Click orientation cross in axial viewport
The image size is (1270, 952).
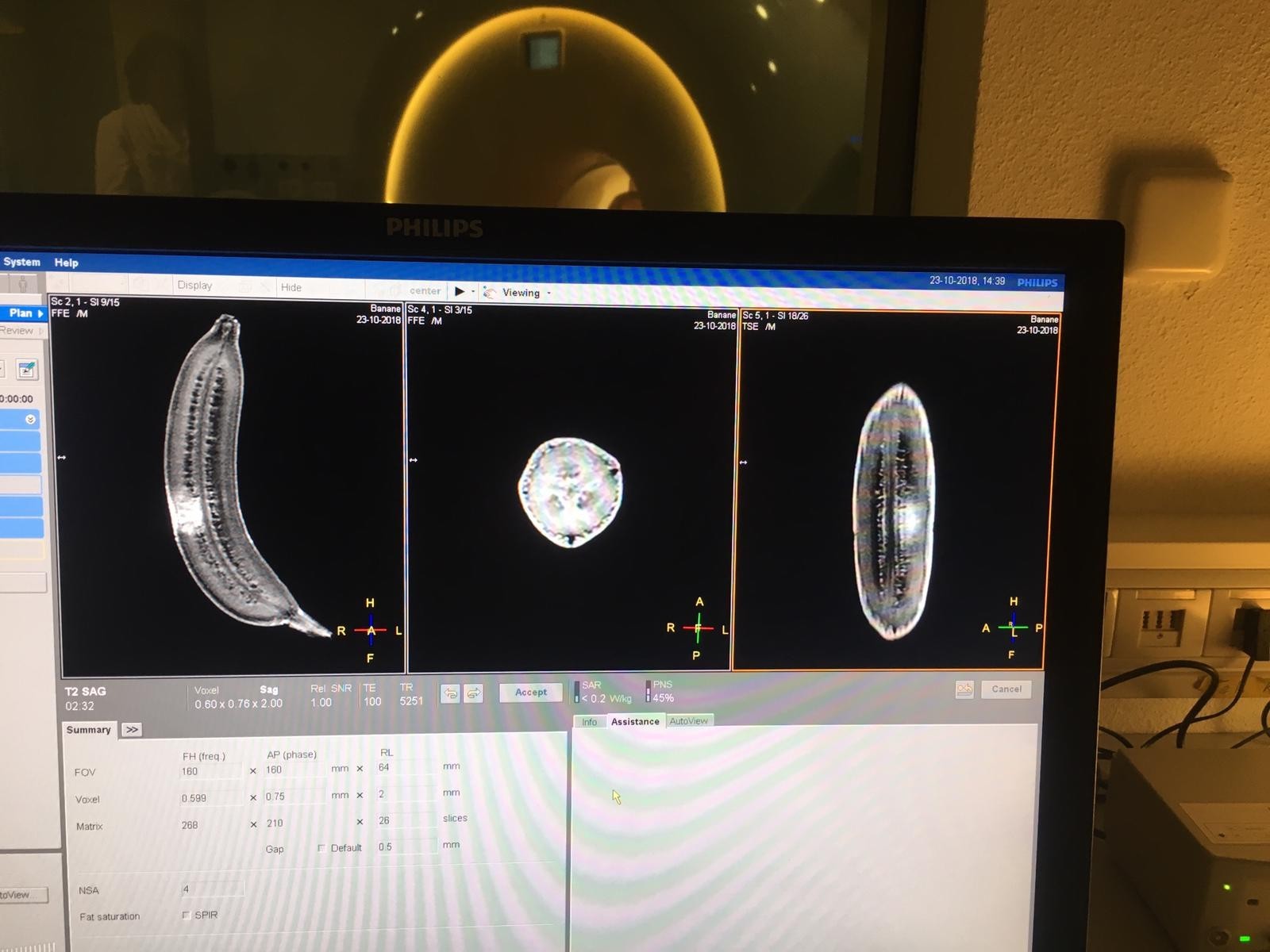(x=698, y=628)
